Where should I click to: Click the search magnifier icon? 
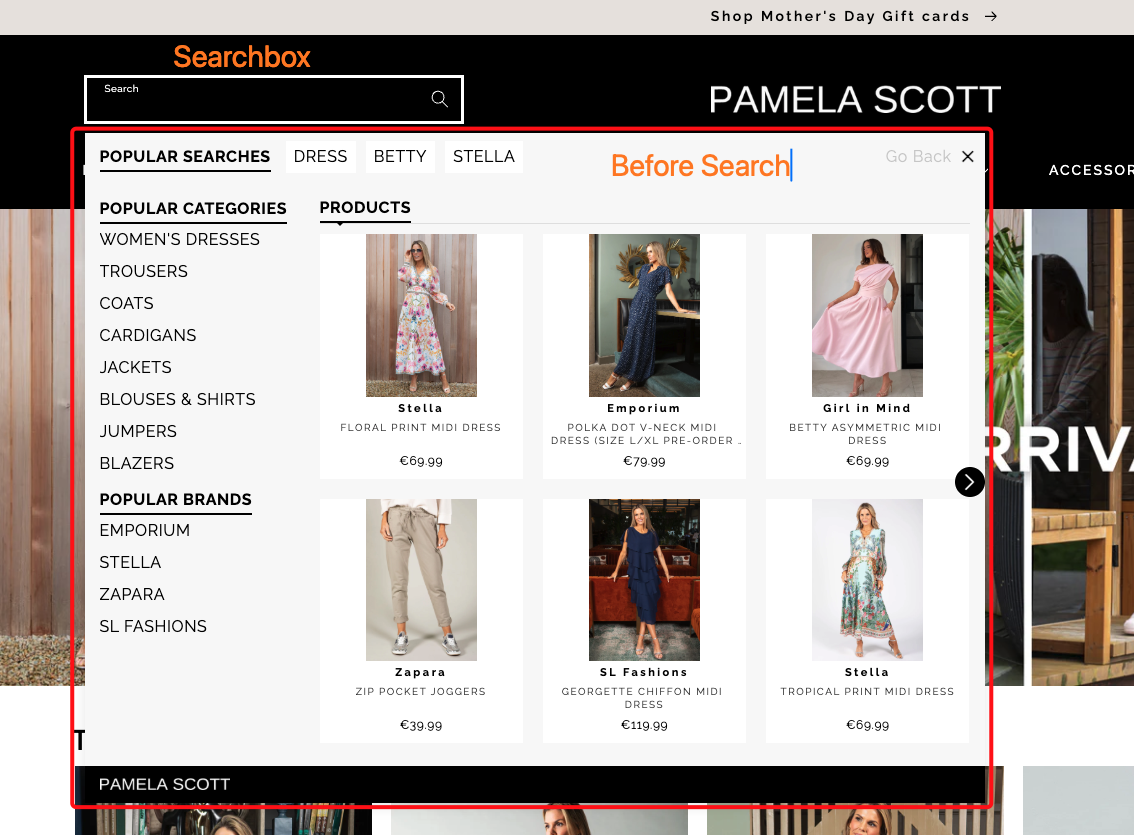[439, 99]
